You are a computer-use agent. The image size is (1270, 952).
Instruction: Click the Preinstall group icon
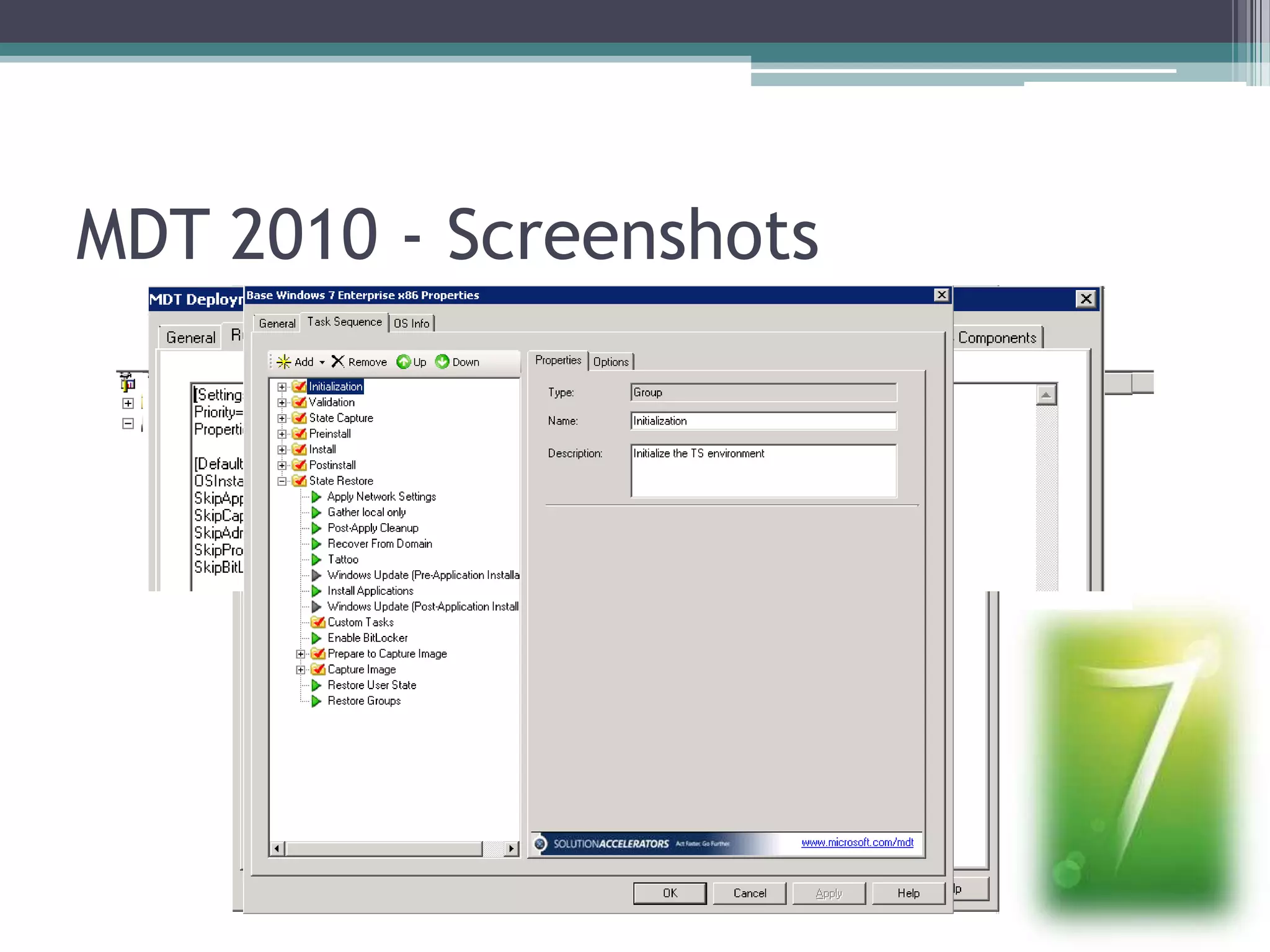(x=300, y=434)
